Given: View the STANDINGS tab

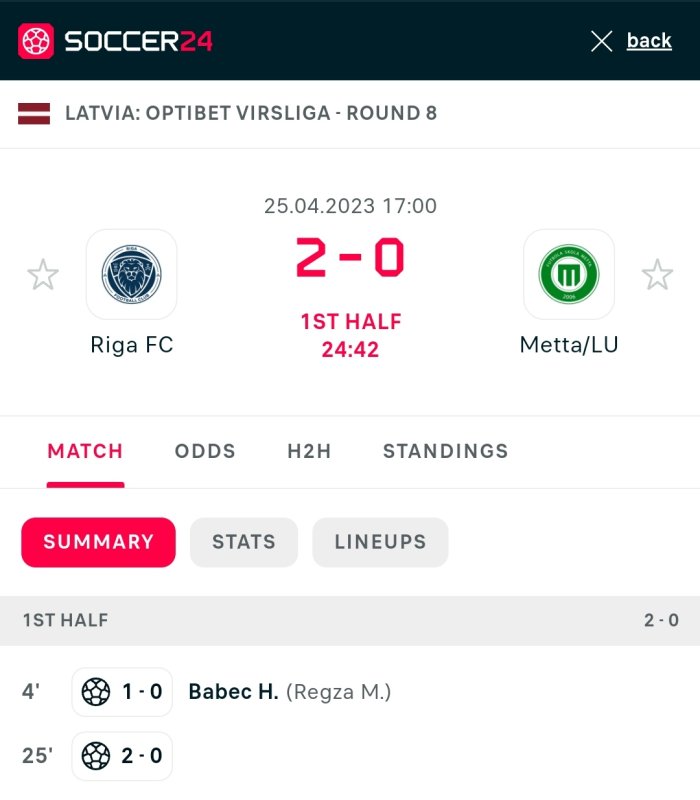Looking at the screenshot, I should 445,451.
